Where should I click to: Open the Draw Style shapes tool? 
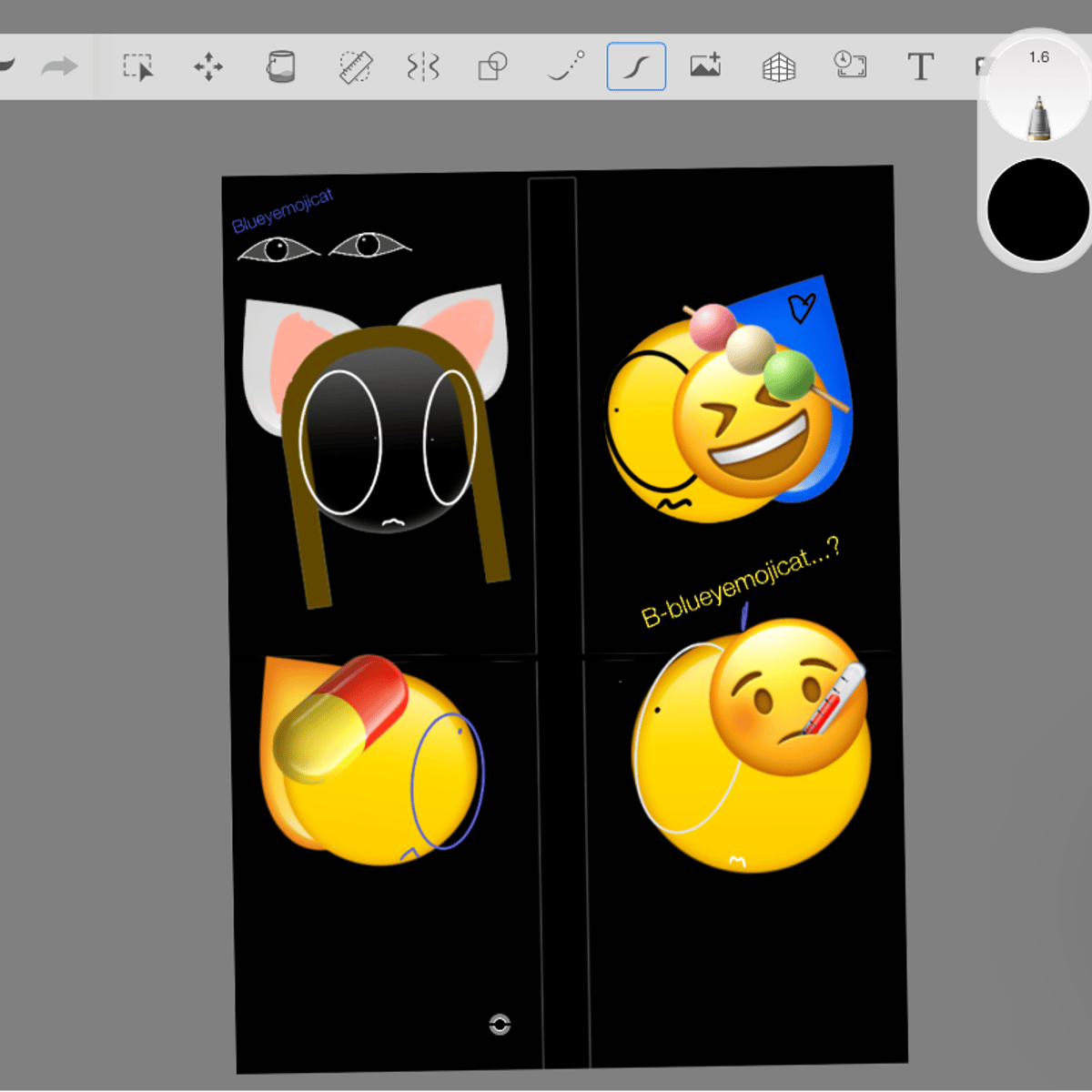click(492, 66)
